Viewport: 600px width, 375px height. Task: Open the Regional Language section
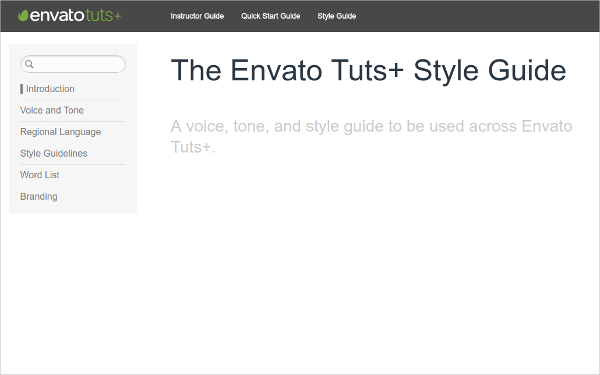[x=60, y=132]
